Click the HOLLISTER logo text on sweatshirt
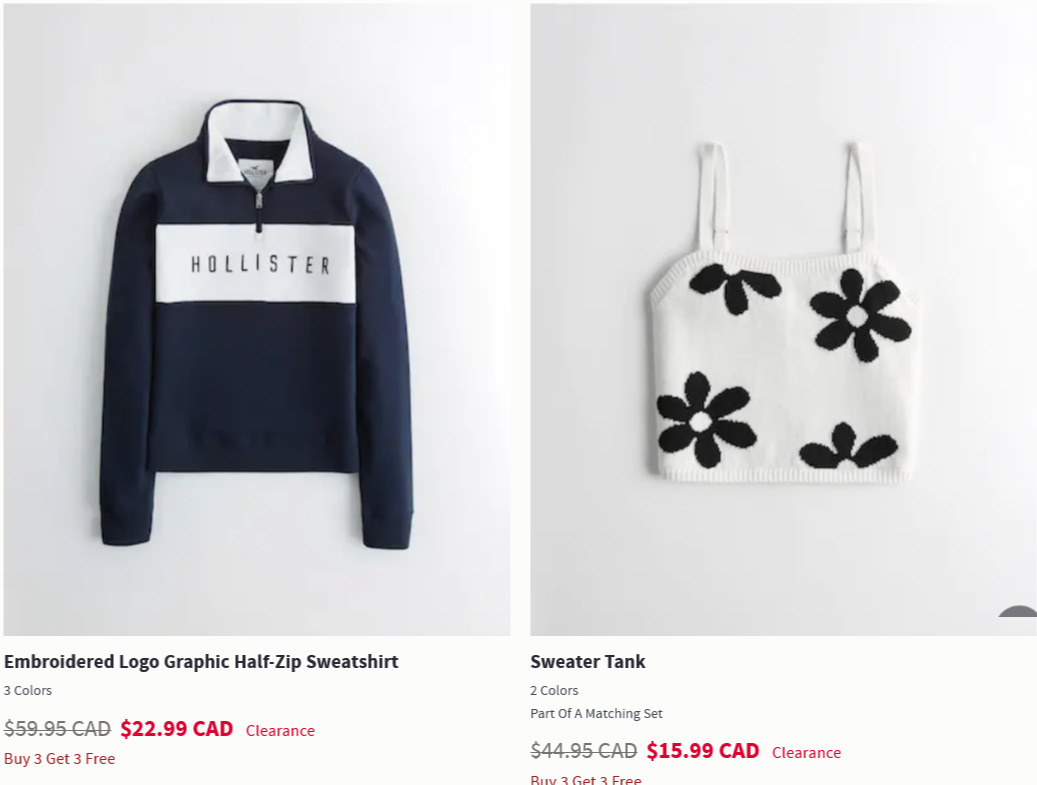This screenshot has height=785, width=1037. tap(260, 265)
